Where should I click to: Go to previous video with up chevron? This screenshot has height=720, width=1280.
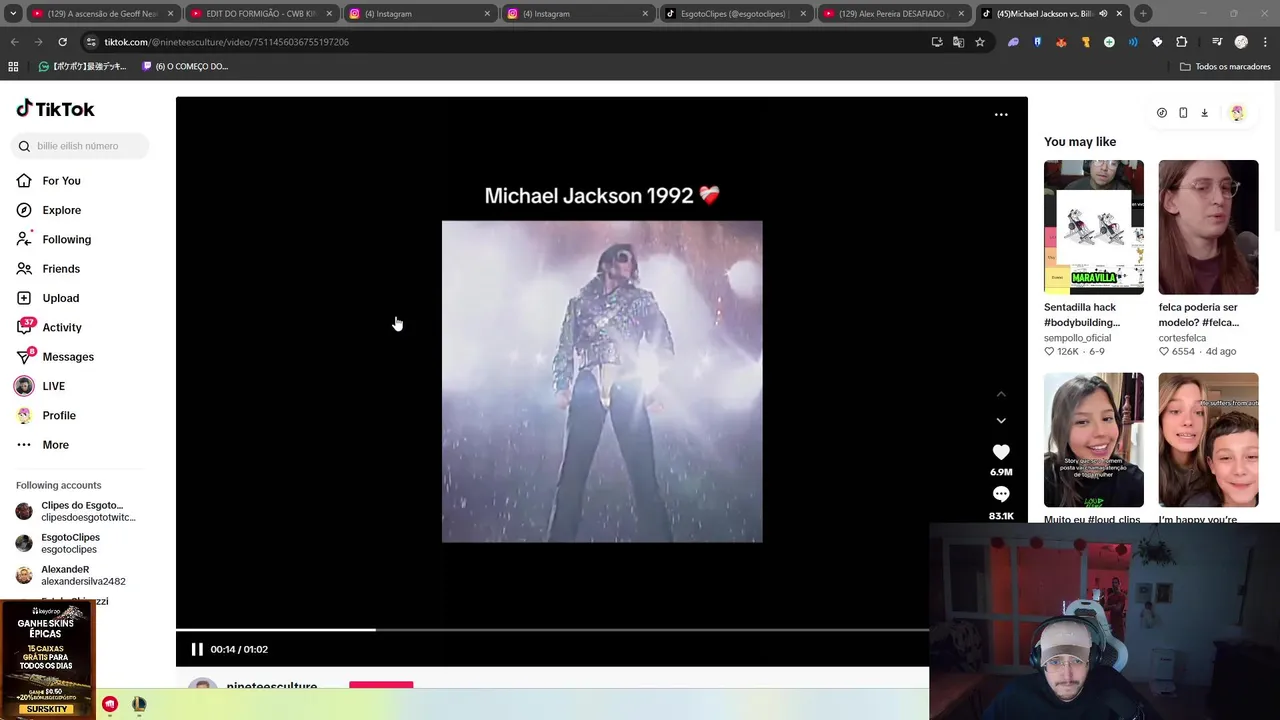point(1001,394)
